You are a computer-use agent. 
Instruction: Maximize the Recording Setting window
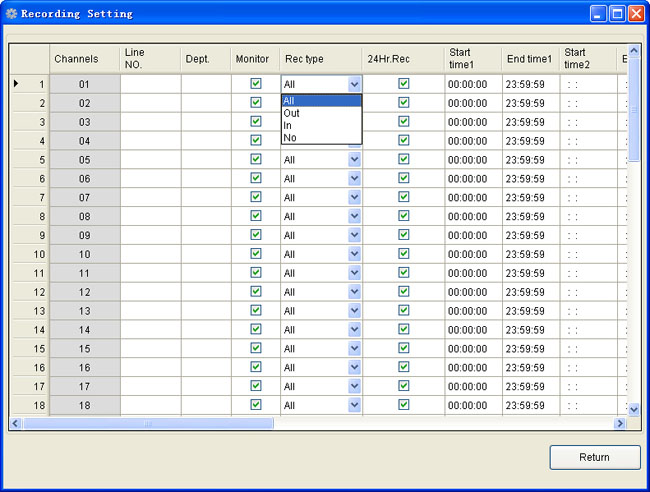coord(617,14)
